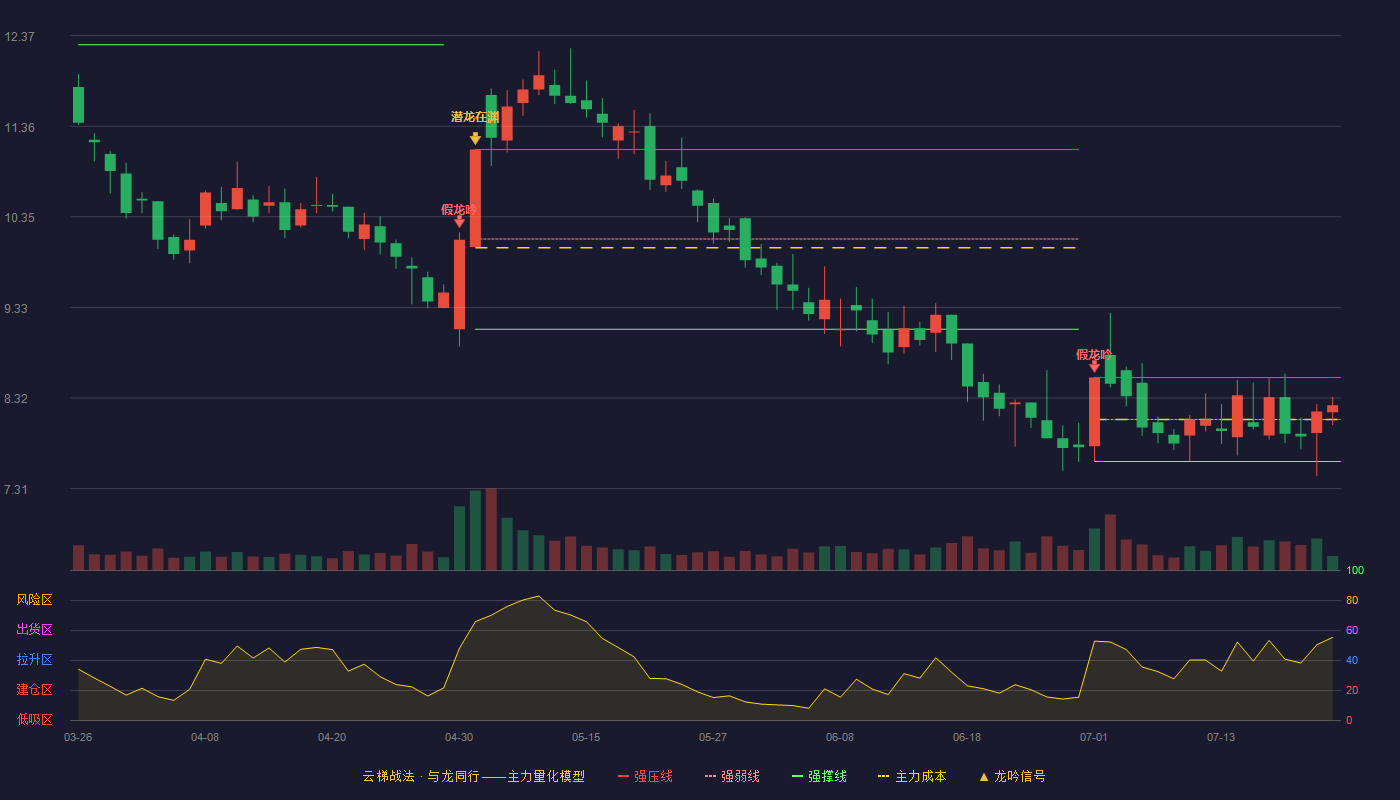This screenshot has height=800, width=1400.
Task: Click the 04-30 date label
Action: click(x=459, y=737)
